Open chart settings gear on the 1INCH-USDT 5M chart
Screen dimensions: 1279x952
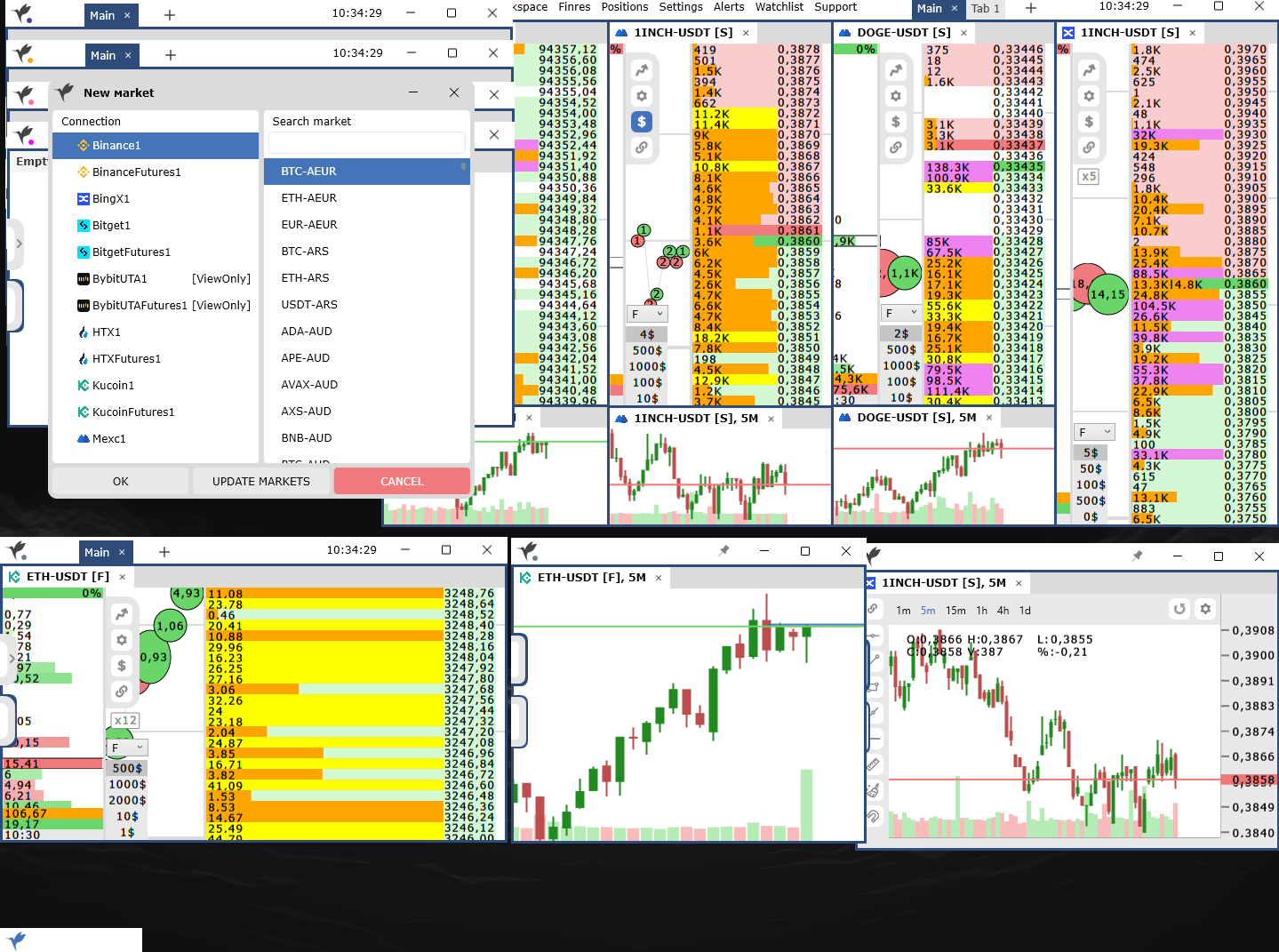pyautogui.click(x=1205, y=608)
